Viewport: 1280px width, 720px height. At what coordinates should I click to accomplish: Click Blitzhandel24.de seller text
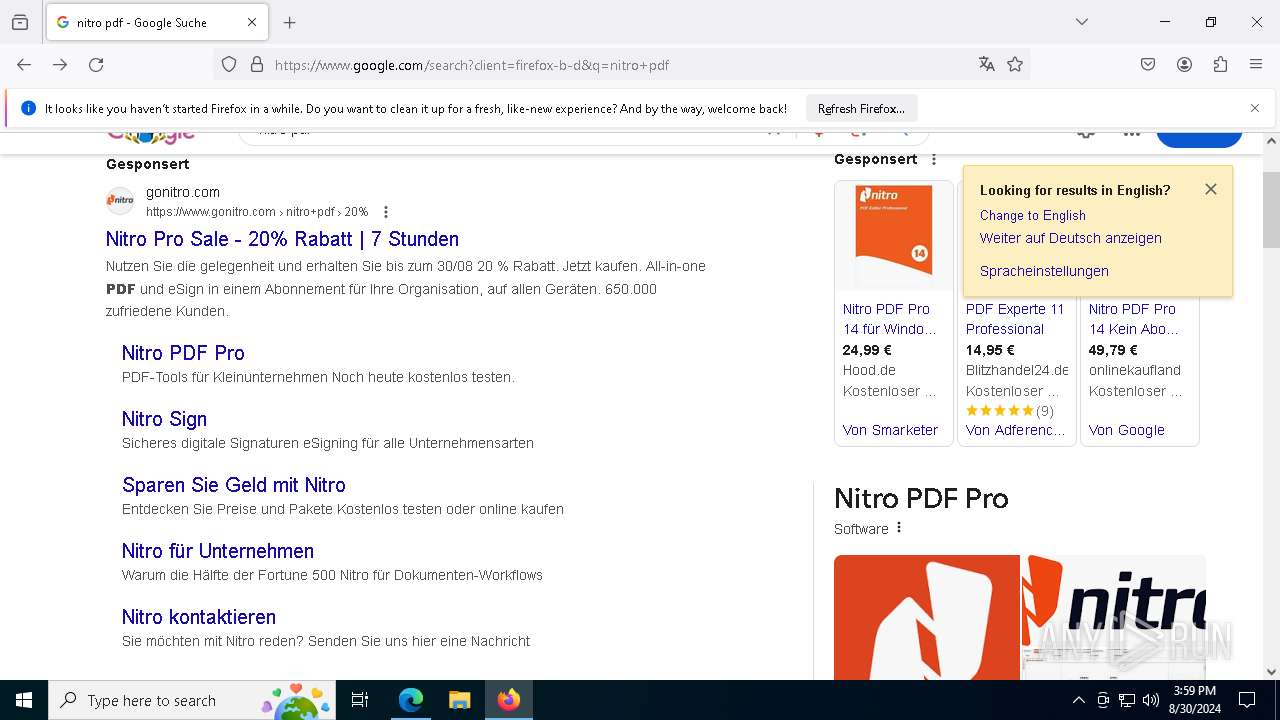1017,370
